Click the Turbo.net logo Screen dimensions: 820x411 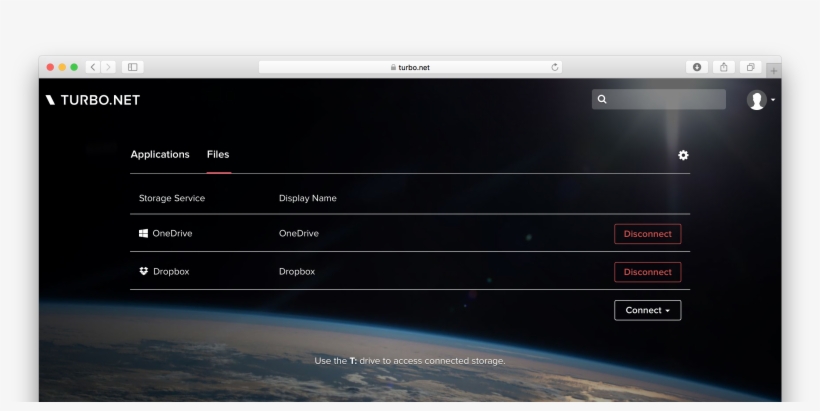coord(93,100)
